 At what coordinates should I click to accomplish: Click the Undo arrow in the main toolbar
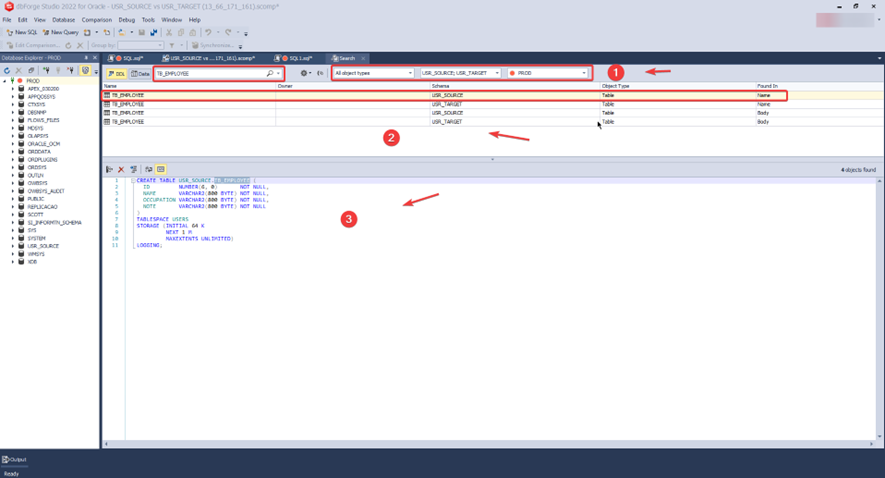[208, 32]
